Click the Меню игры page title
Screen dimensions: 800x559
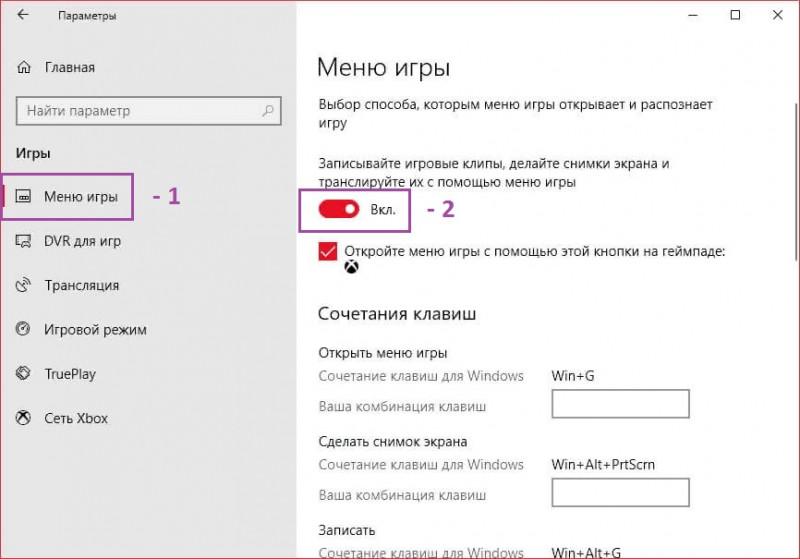click(x=384, y=68)
